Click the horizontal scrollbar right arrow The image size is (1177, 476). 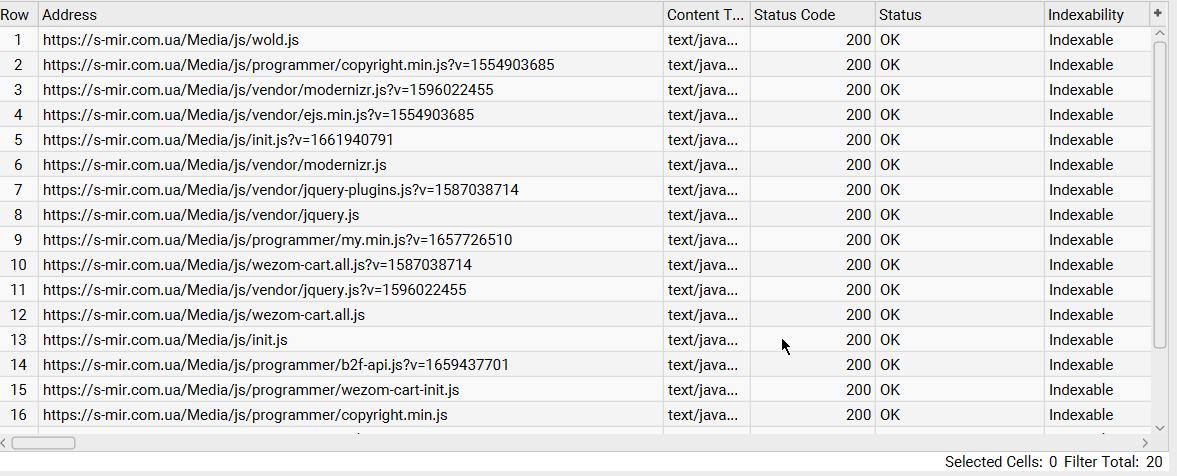pyautogui.click(x=1145, y=442)
